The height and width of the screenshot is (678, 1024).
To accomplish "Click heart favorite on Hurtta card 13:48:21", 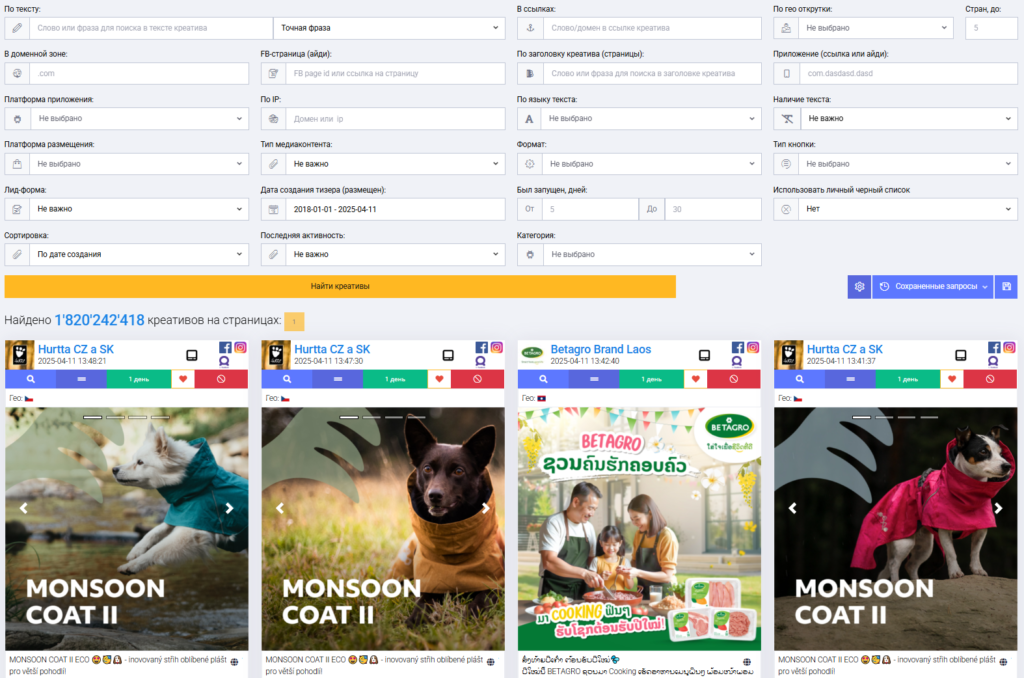I will 183,379.
